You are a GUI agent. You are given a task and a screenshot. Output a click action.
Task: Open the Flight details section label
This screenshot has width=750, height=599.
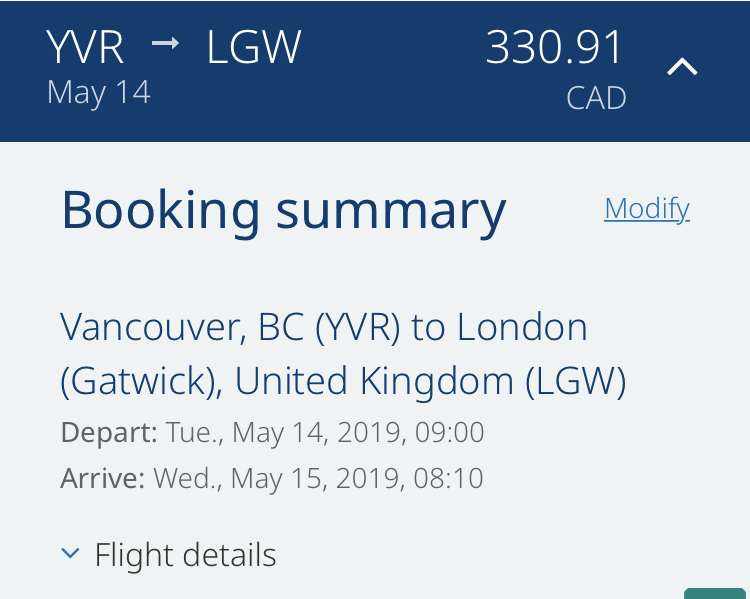[185, 555]
